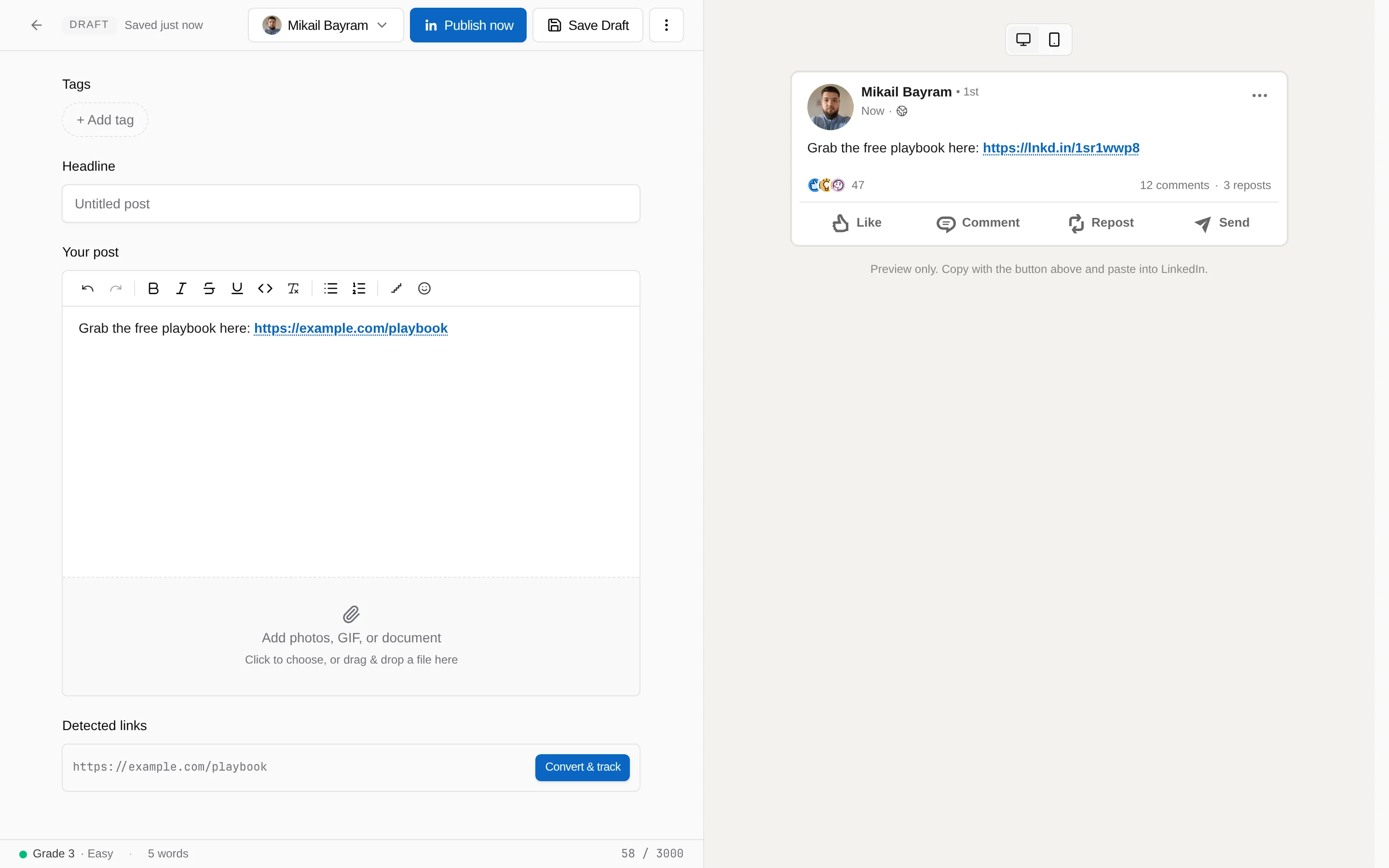Click Send in the preview post
1389x868 pixels.
point(1222,223)
